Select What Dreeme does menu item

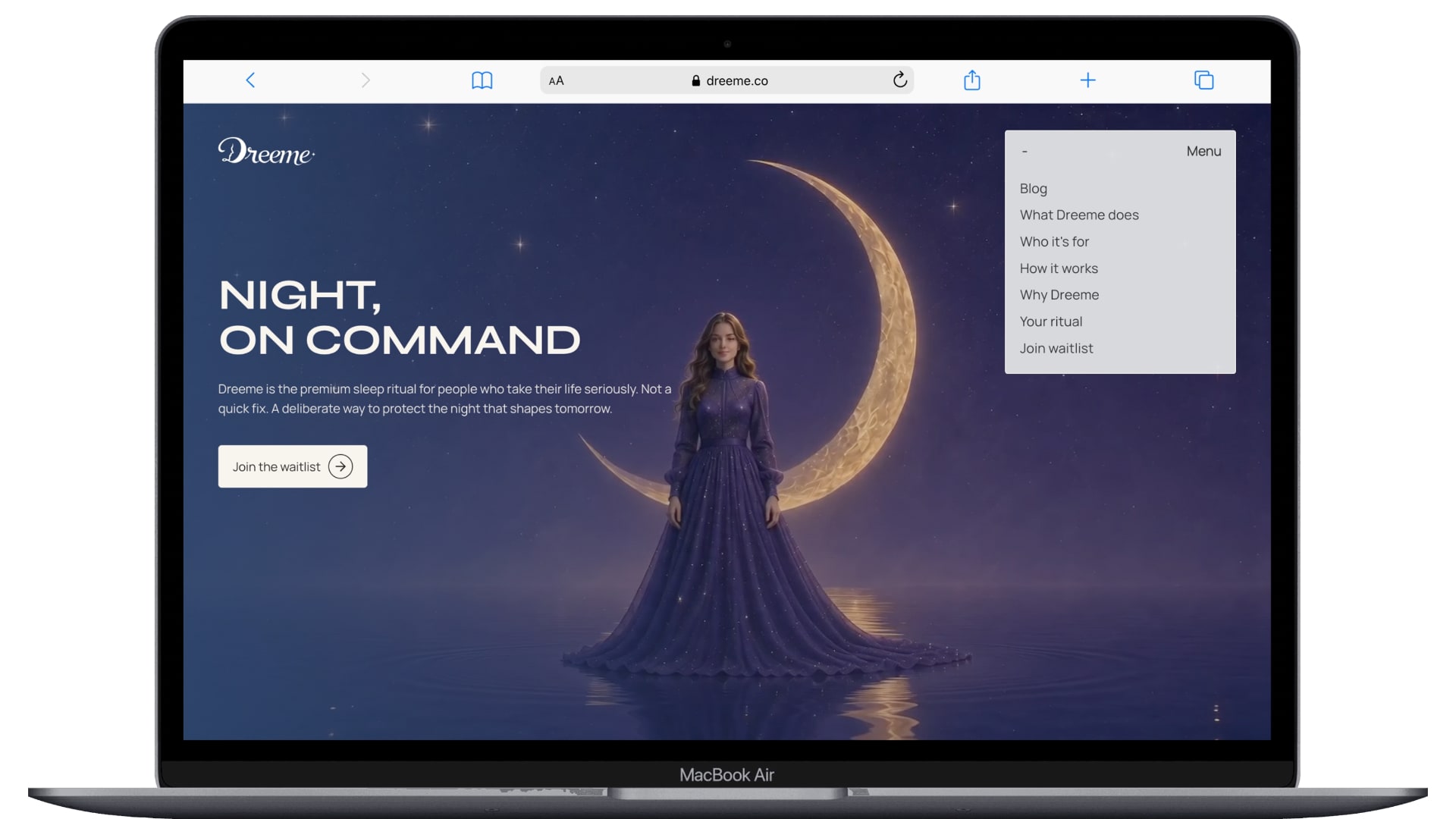(x=1079, y=215)
